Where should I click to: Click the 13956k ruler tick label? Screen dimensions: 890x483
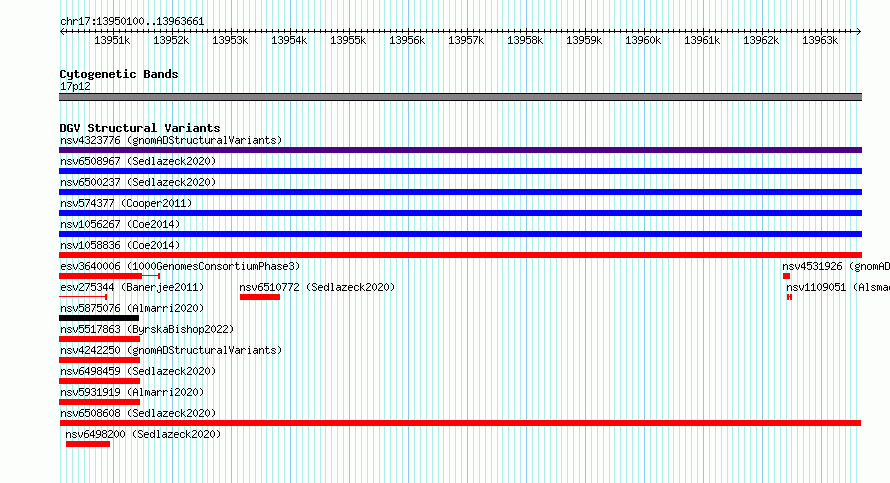[x=407, y=40]
